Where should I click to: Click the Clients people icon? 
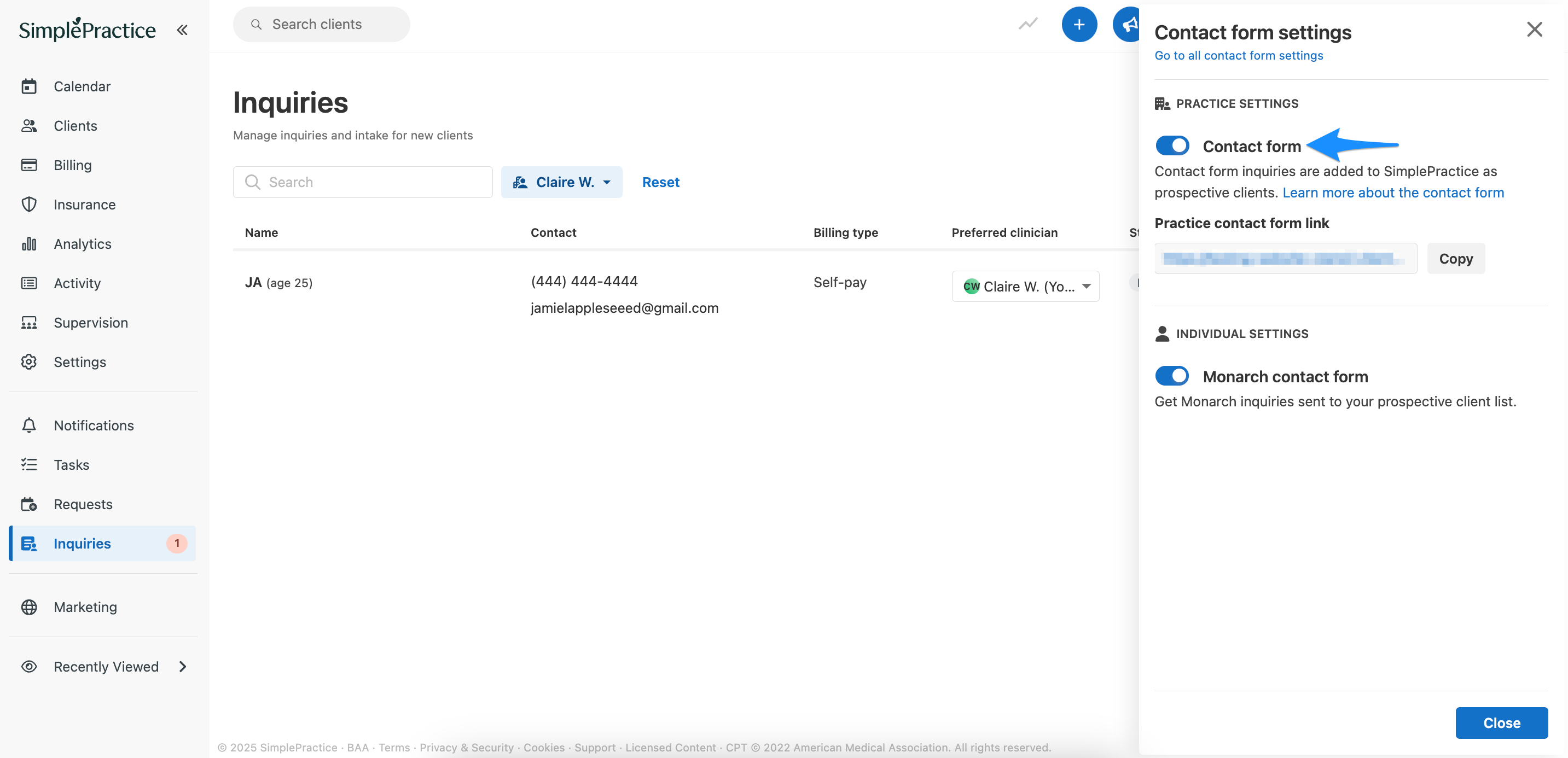pos(28,126)
